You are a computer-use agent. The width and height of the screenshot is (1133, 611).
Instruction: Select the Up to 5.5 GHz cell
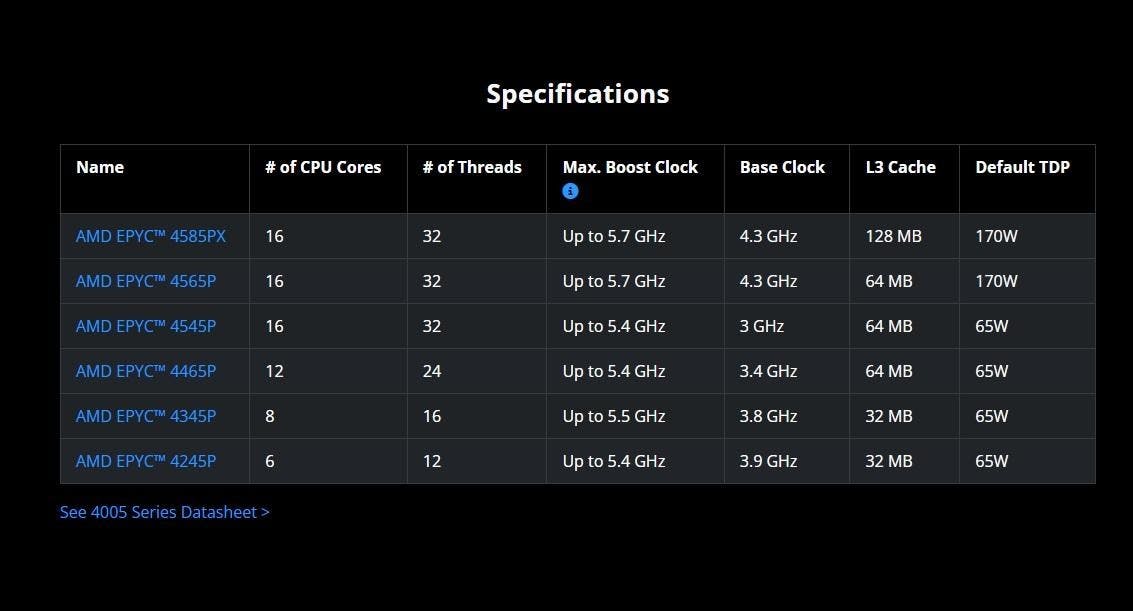pos(613,416)
